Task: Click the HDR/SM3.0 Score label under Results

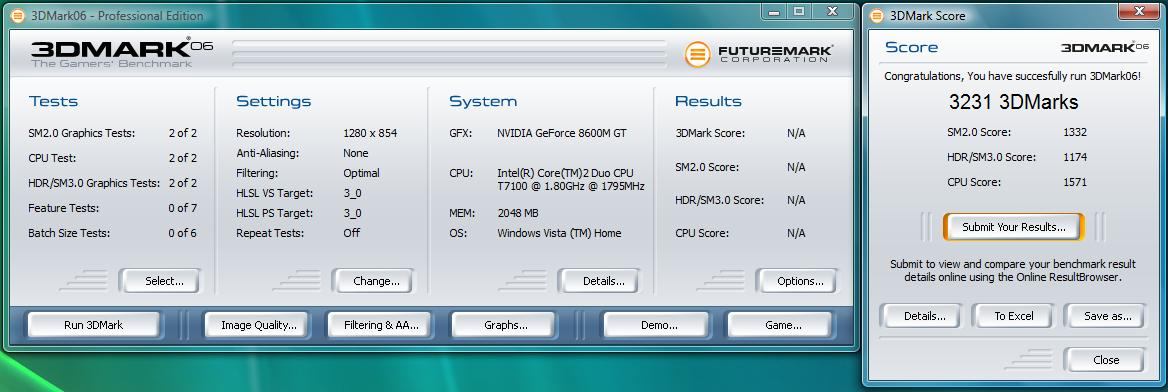Action: [x=720, y=200]
